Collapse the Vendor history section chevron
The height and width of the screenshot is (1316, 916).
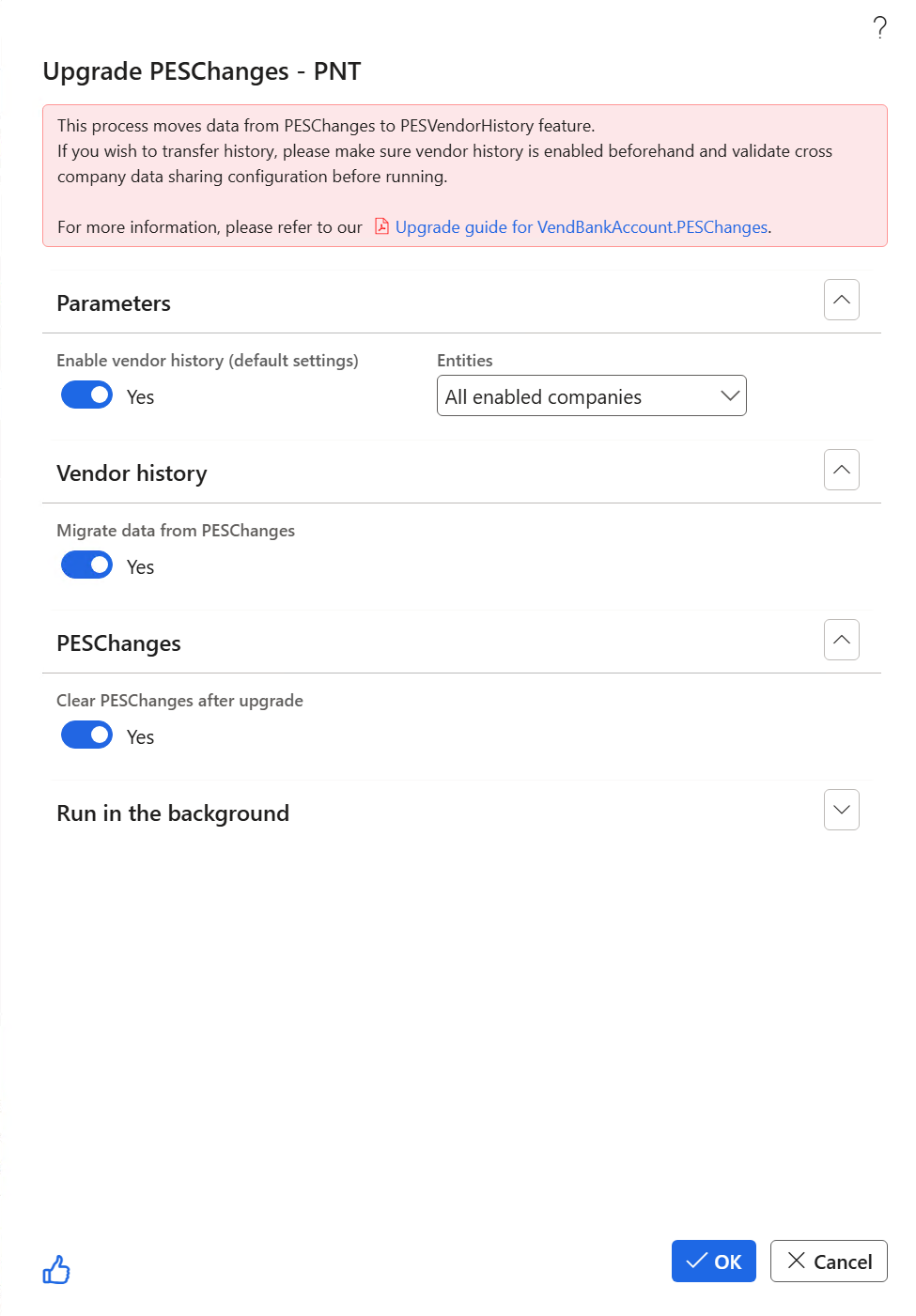coord(842,470)
